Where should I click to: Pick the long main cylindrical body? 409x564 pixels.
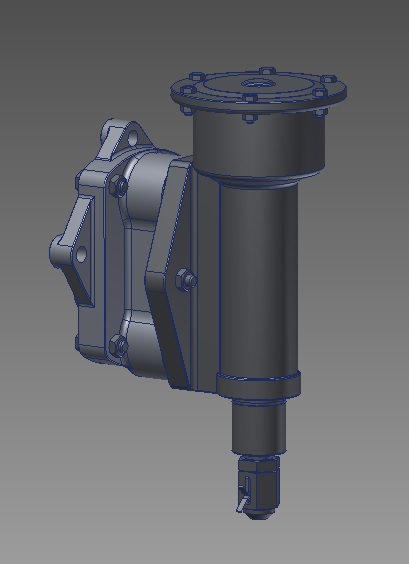click(259, 279)
